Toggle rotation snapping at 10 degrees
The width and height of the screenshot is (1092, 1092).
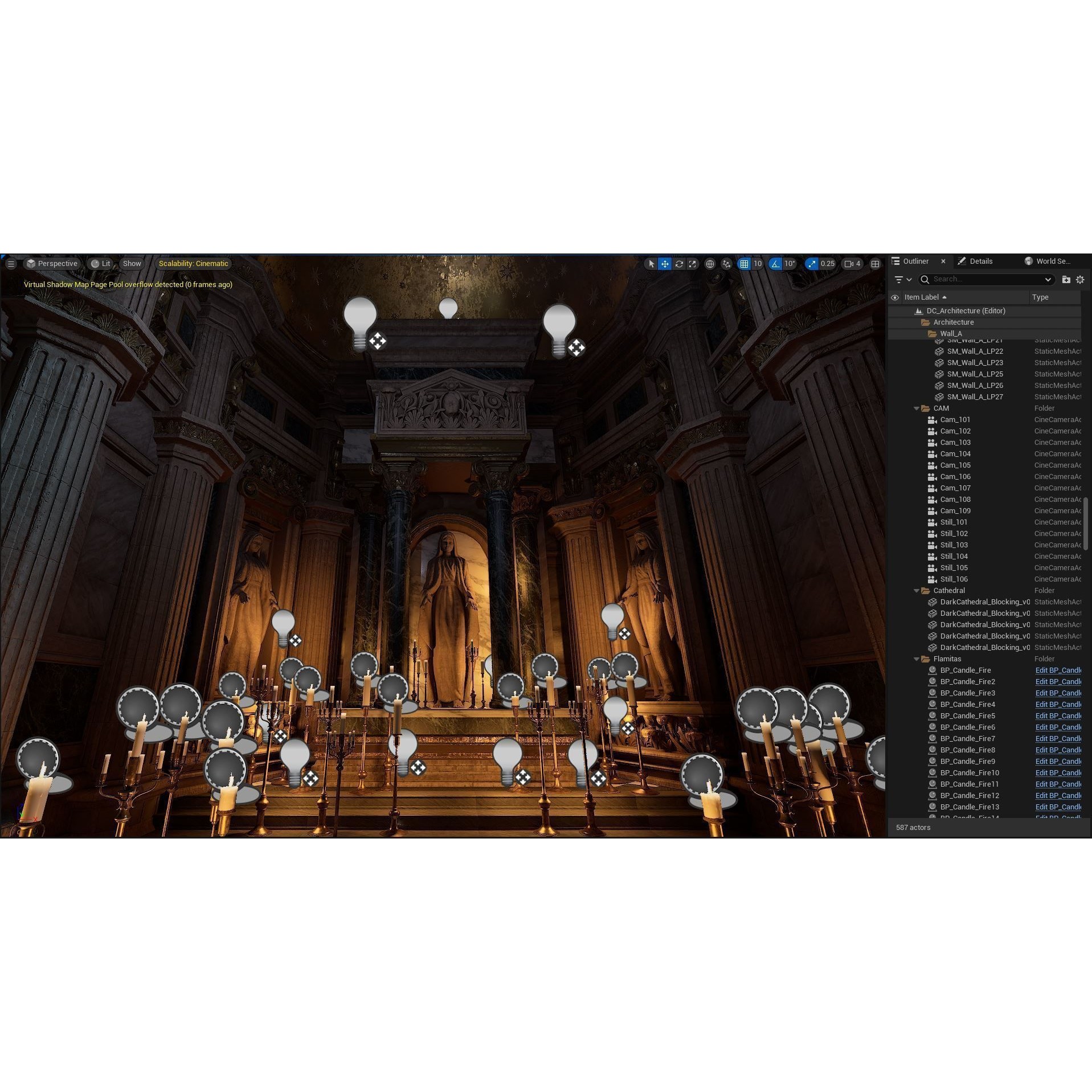click(775, 263)
